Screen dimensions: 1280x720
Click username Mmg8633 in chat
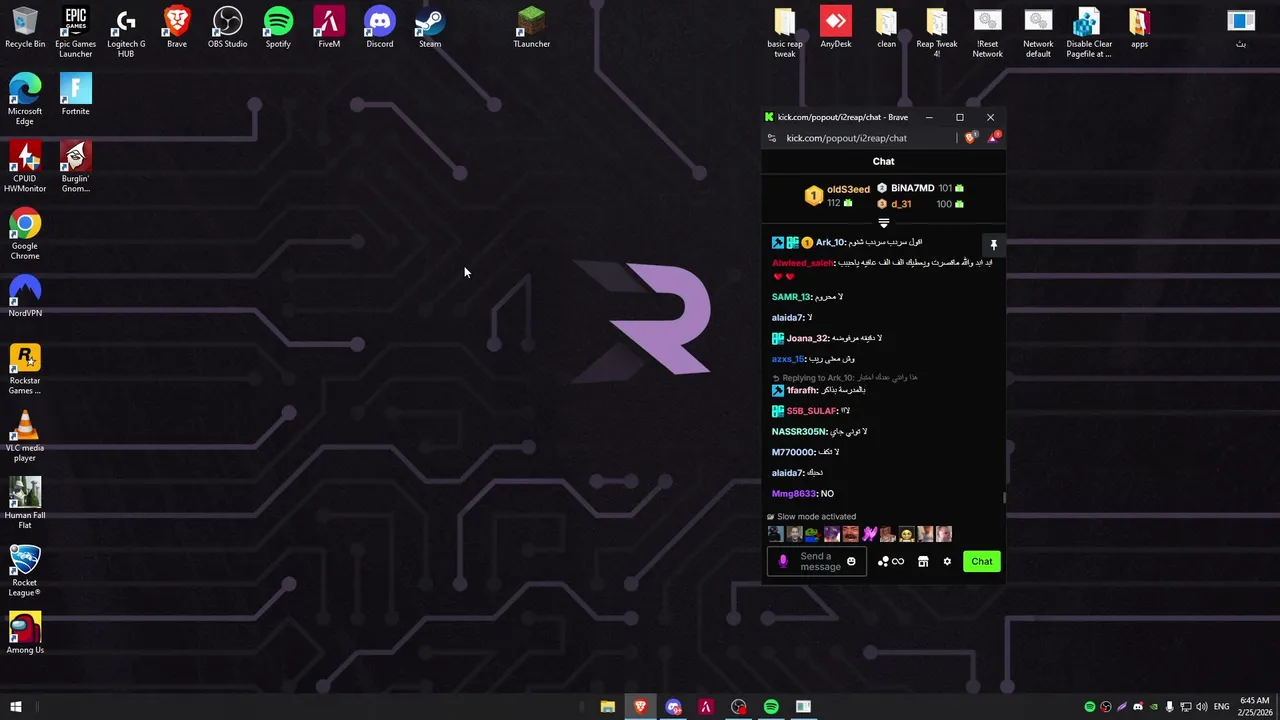794,494
